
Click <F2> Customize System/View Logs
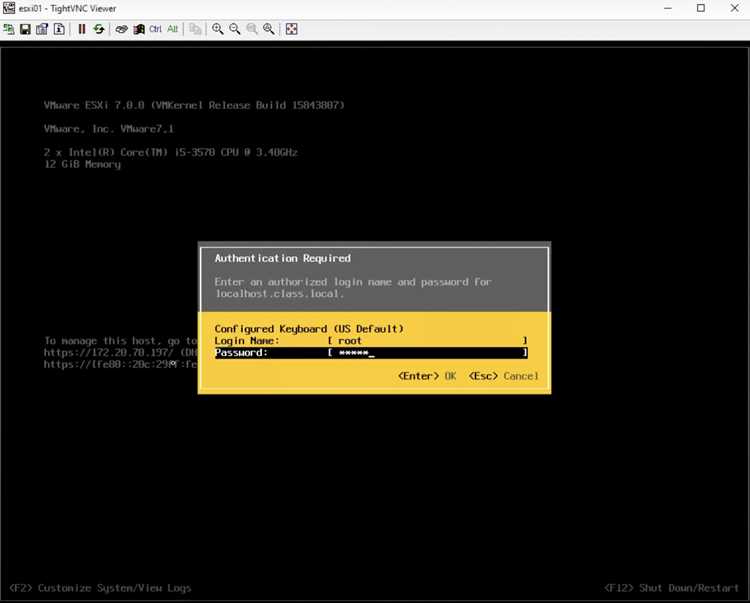[x=100, y=588]
